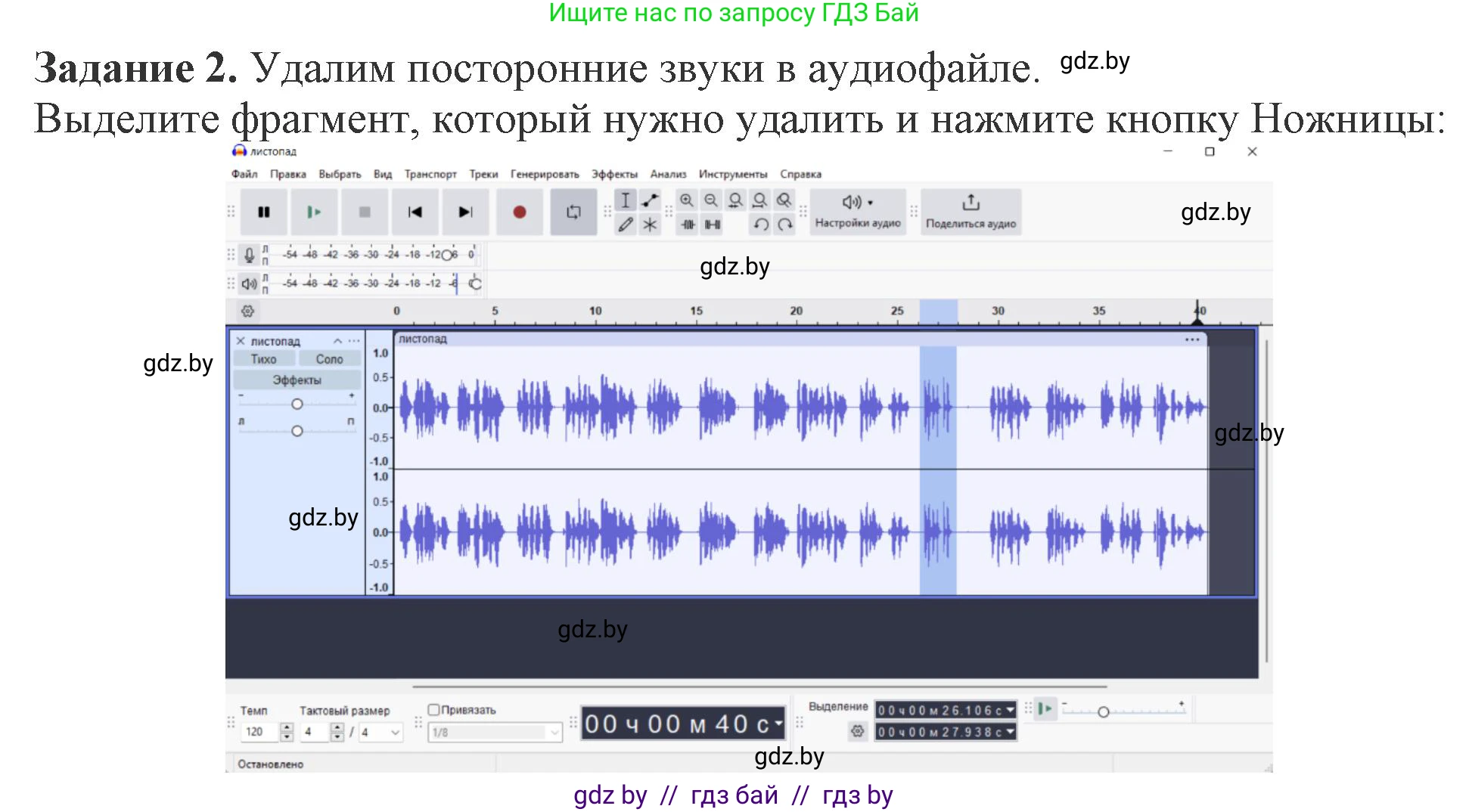Screen dimensions: 1469x812
Task: Mute the track with the Тихо button
Action: pos(264,358)
